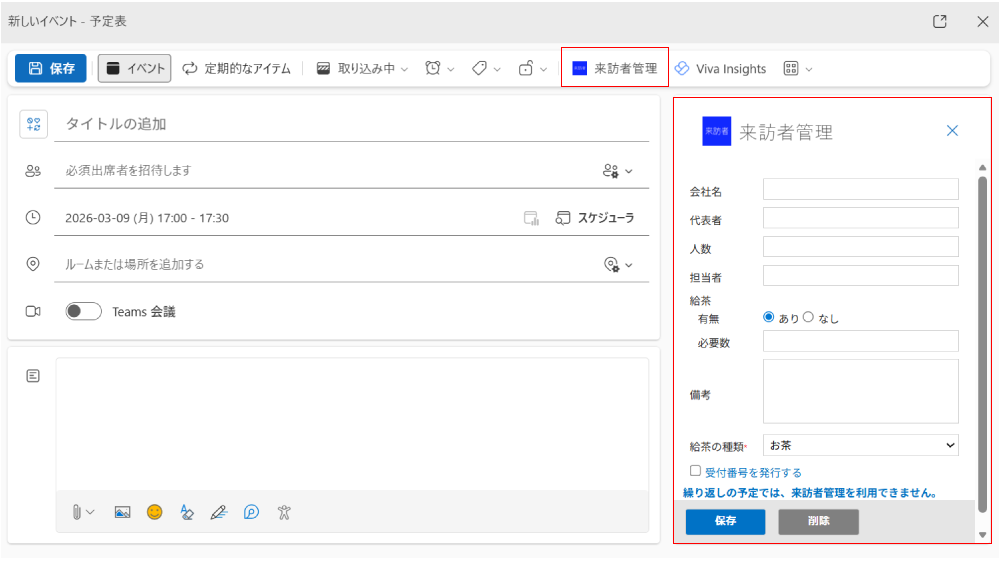Open the emoji picker icon

pos(154,512)
